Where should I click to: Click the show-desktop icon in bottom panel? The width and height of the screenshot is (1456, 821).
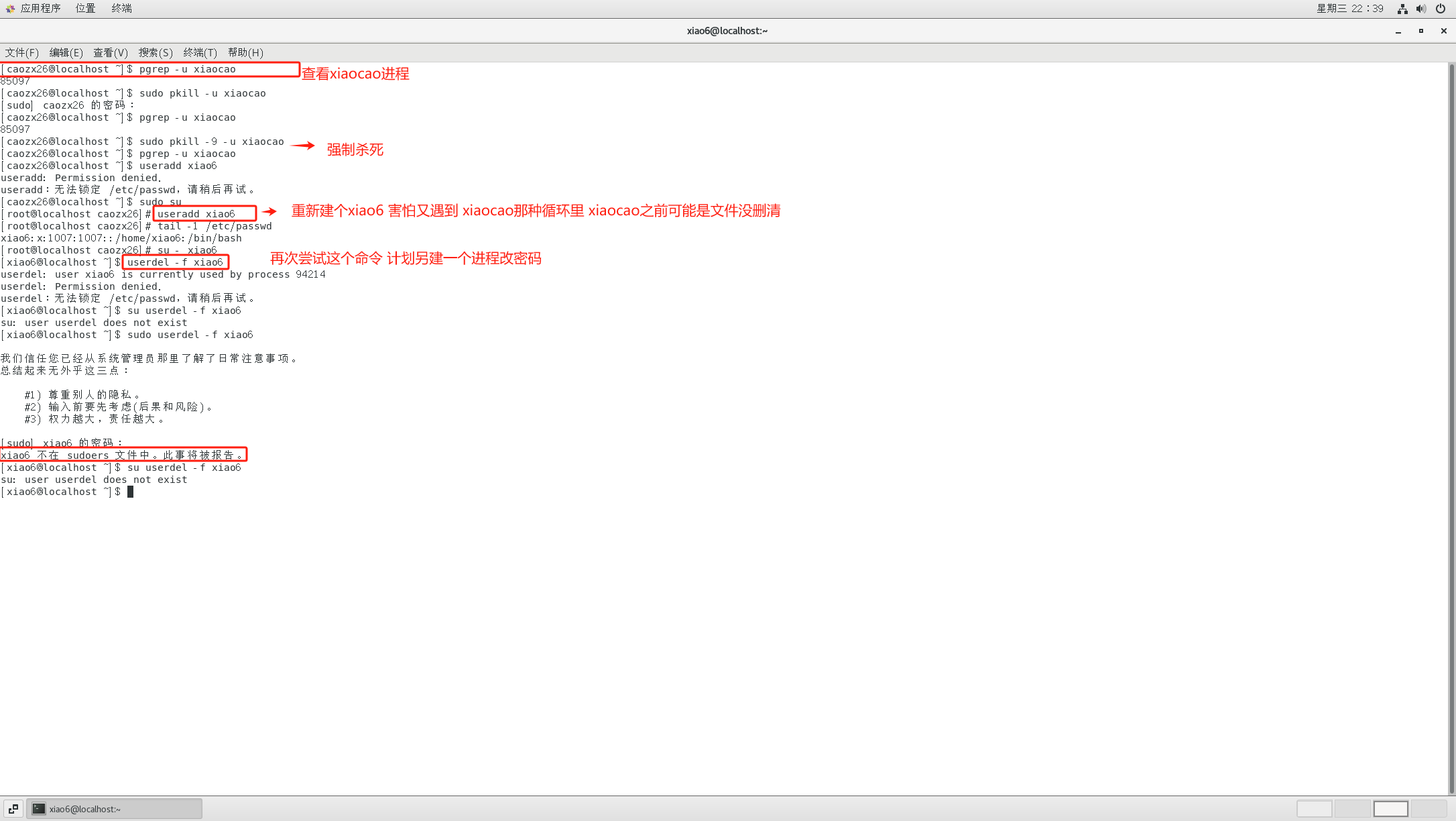click(13, 808)
